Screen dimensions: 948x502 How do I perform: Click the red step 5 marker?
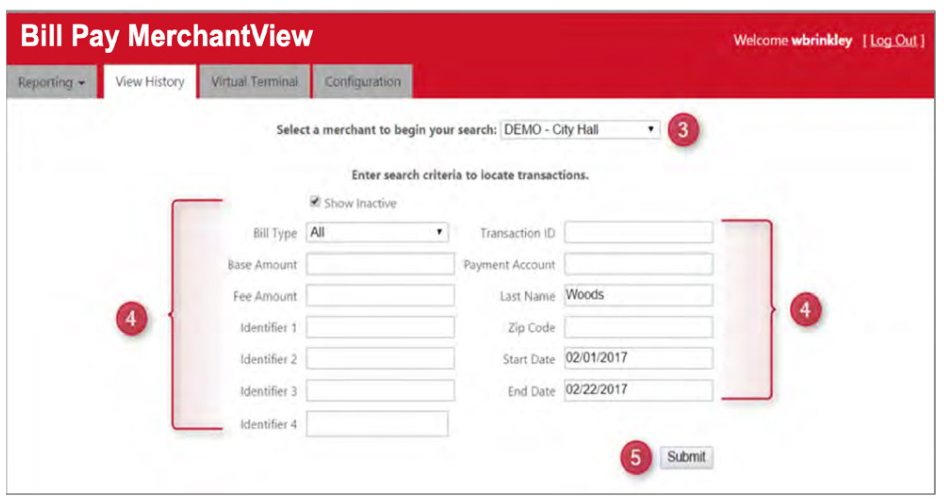pos(634,457)
